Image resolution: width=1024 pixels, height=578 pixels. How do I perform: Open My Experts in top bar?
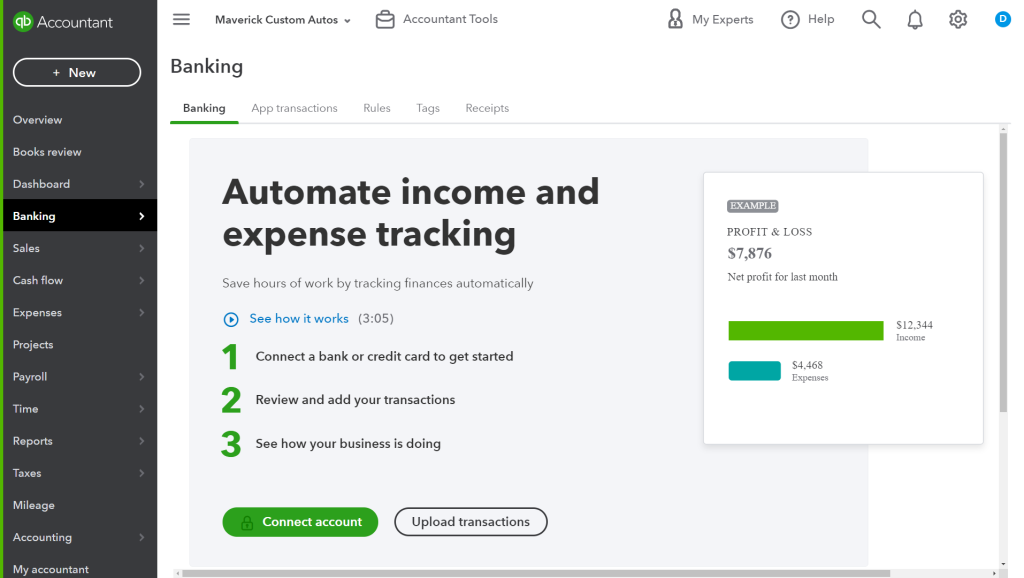[710, 20]
